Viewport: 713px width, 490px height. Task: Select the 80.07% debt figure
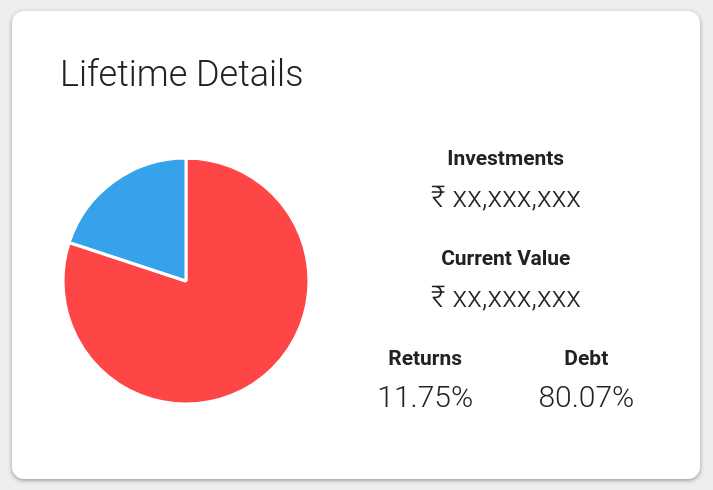[586, 397]
